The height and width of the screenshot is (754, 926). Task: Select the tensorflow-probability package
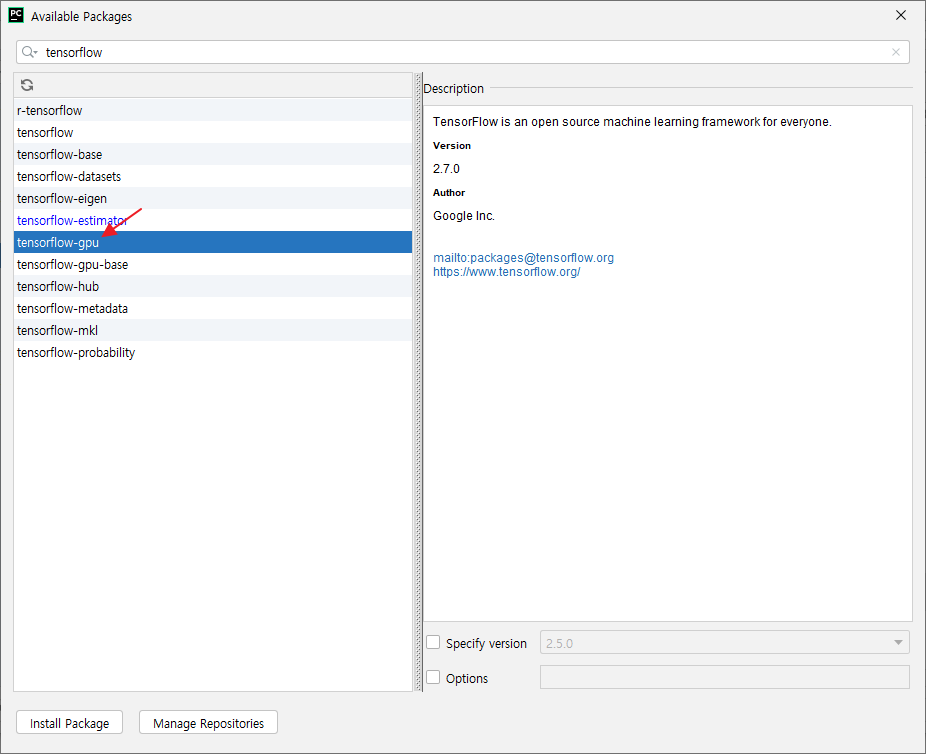213,352
